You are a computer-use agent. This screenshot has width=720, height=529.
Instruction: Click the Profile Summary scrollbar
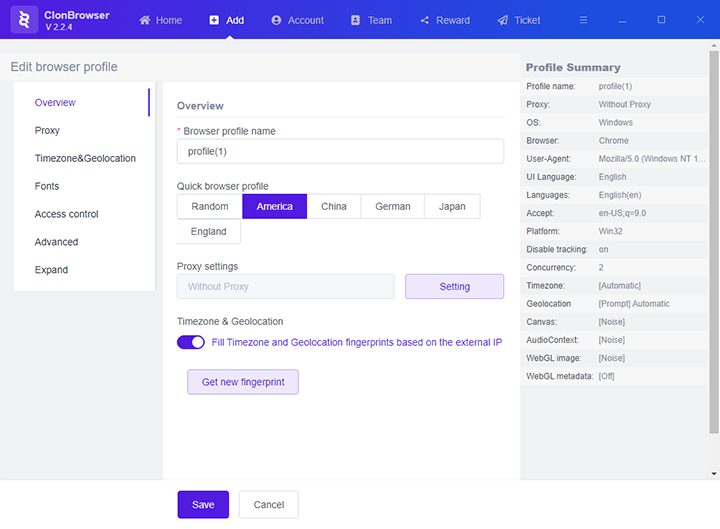tap(714, 241)
